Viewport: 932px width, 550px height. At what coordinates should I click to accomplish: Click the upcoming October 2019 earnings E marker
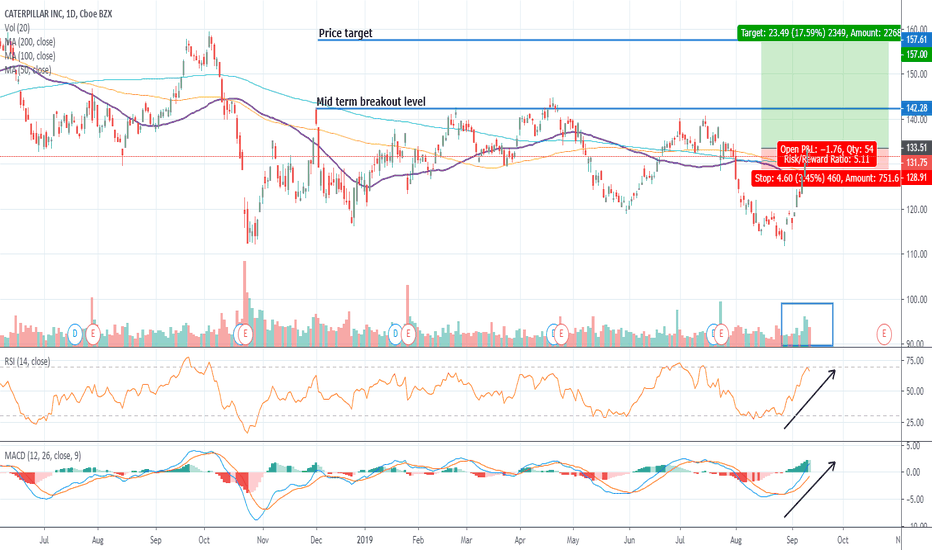[x=884, y=334]
